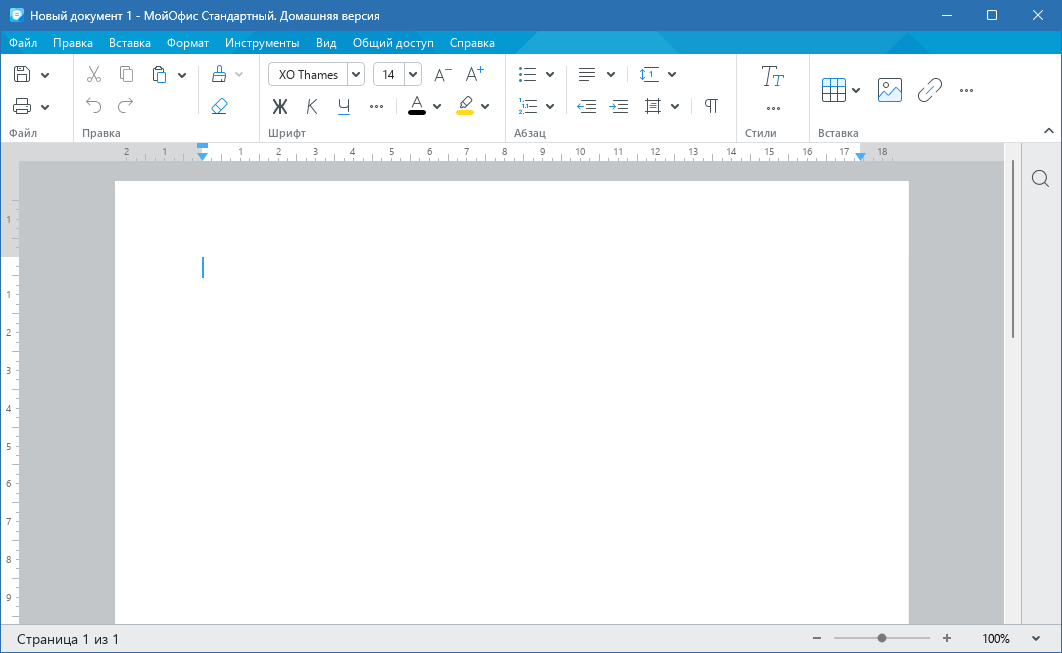Expand borders options arrow
This screenshot has width=1062, height=653.
pos(675,106)
